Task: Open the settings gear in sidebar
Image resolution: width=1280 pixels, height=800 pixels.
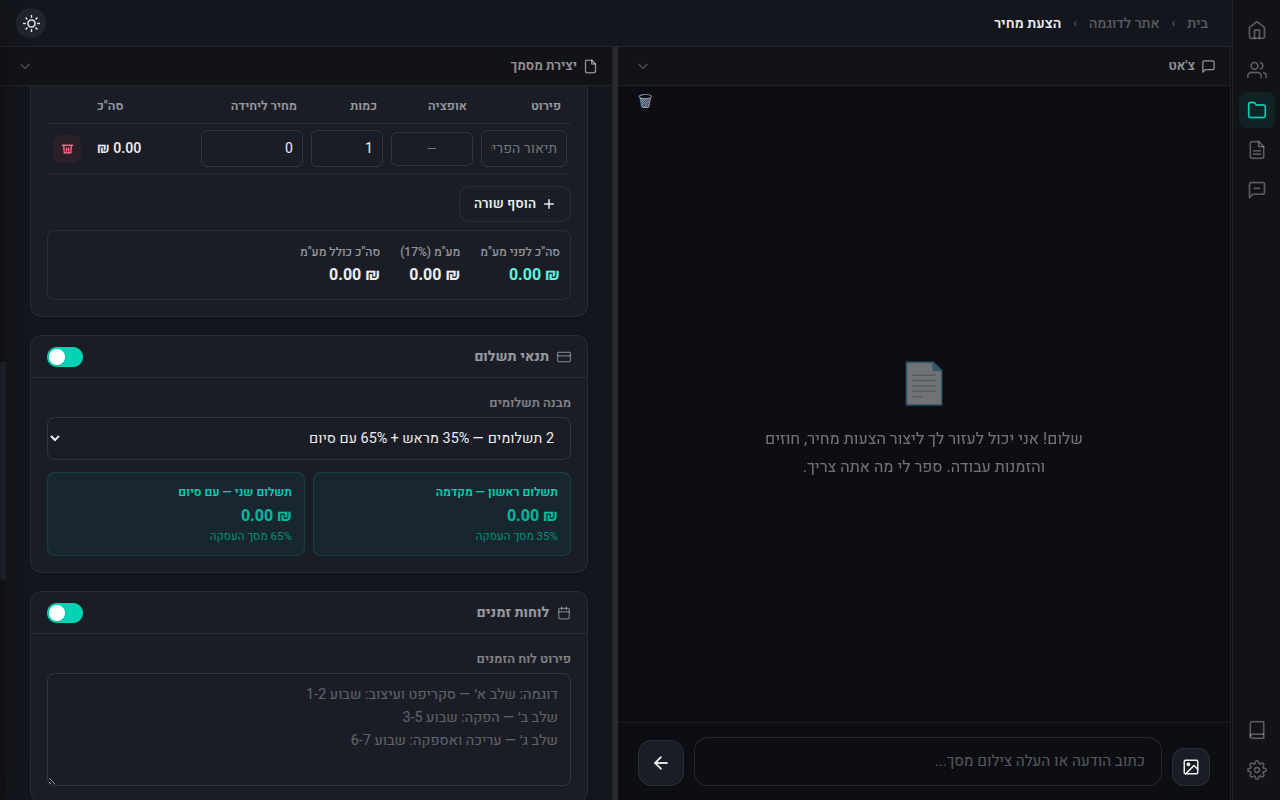Action: point(1257,770)
